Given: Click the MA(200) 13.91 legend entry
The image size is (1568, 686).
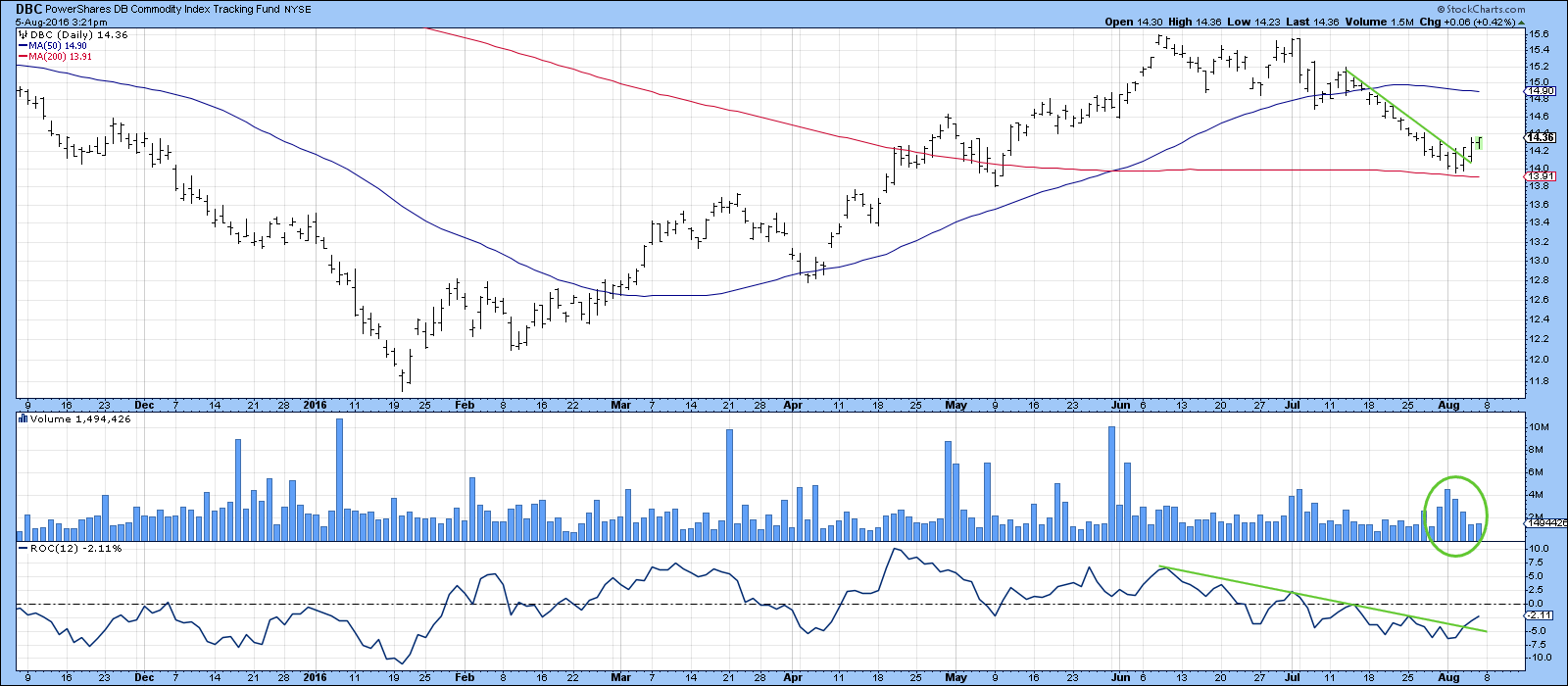Looking at the screenshot, I should pos(61,57).
